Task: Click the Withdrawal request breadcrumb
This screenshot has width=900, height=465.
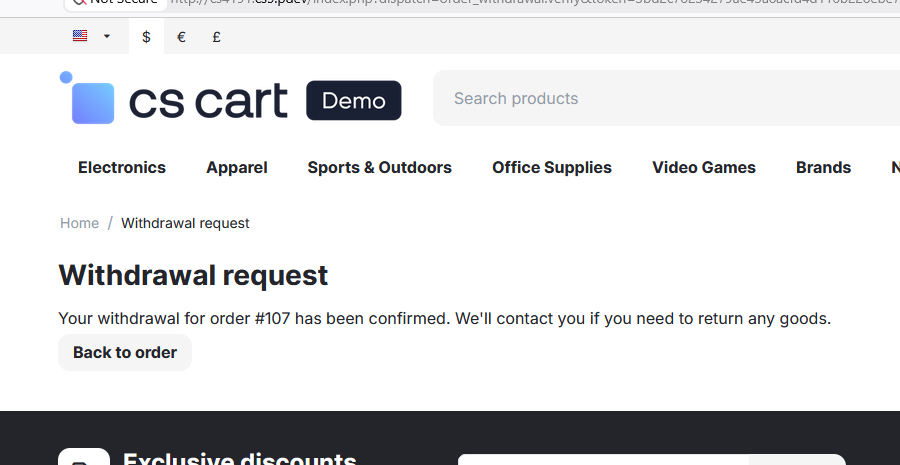Action: point(185,223)
